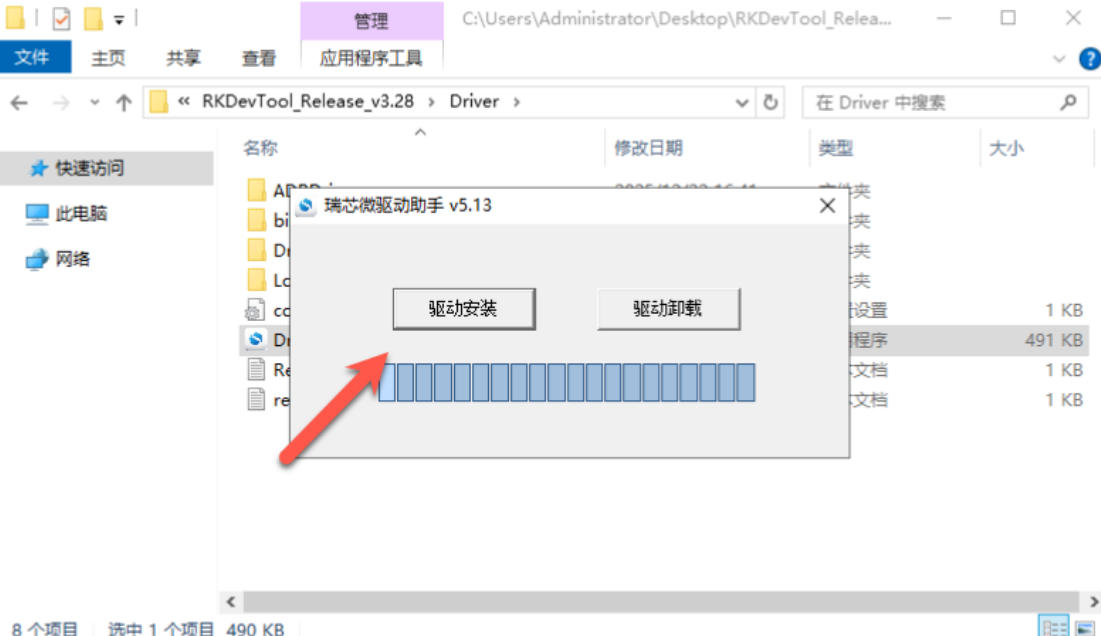Click the 驱动卸载 button
This screenshot has width=1101, height=636.
coord(668,309)
